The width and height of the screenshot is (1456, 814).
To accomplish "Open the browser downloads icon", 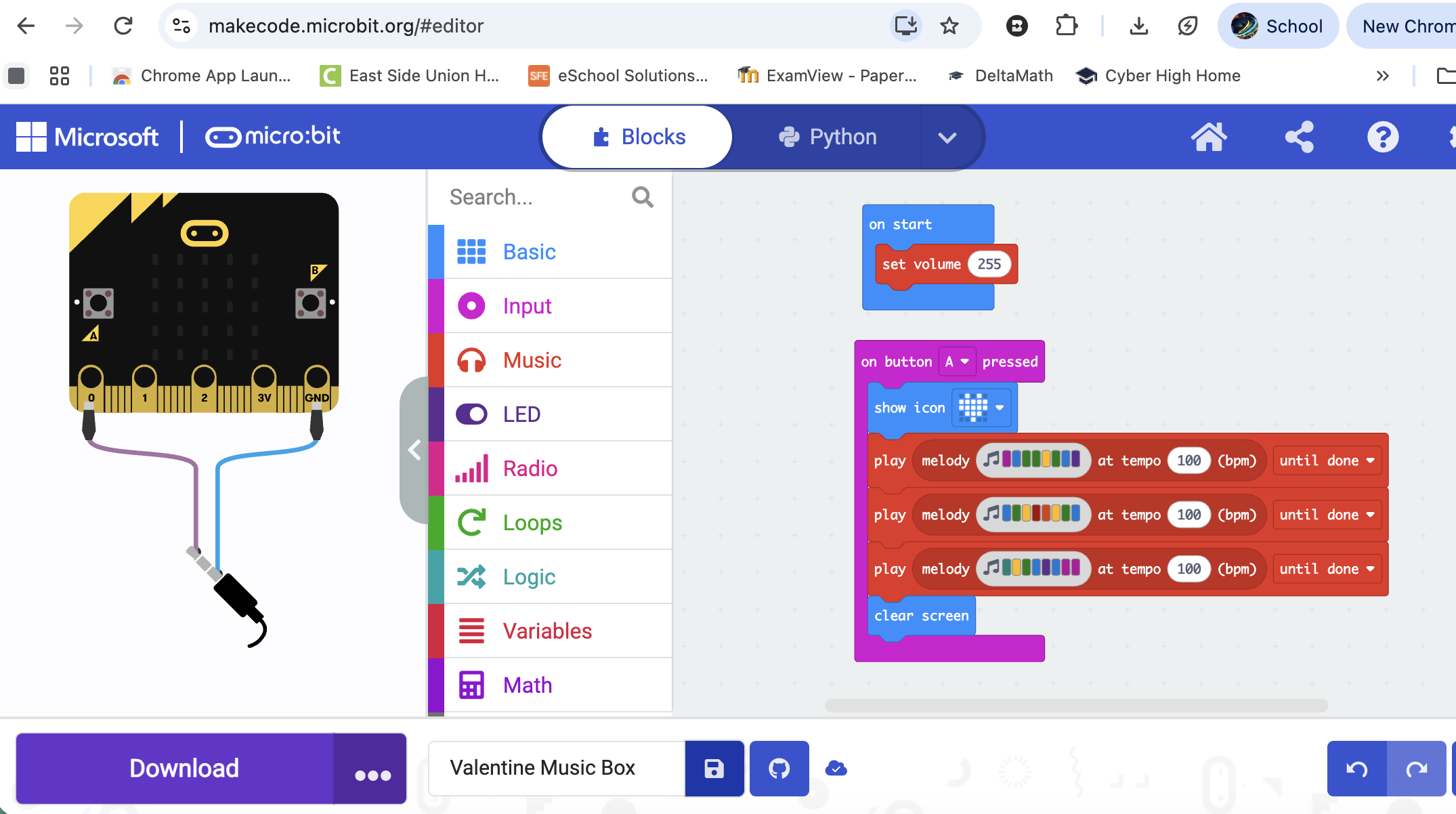I will click(x=1139, y=26).
